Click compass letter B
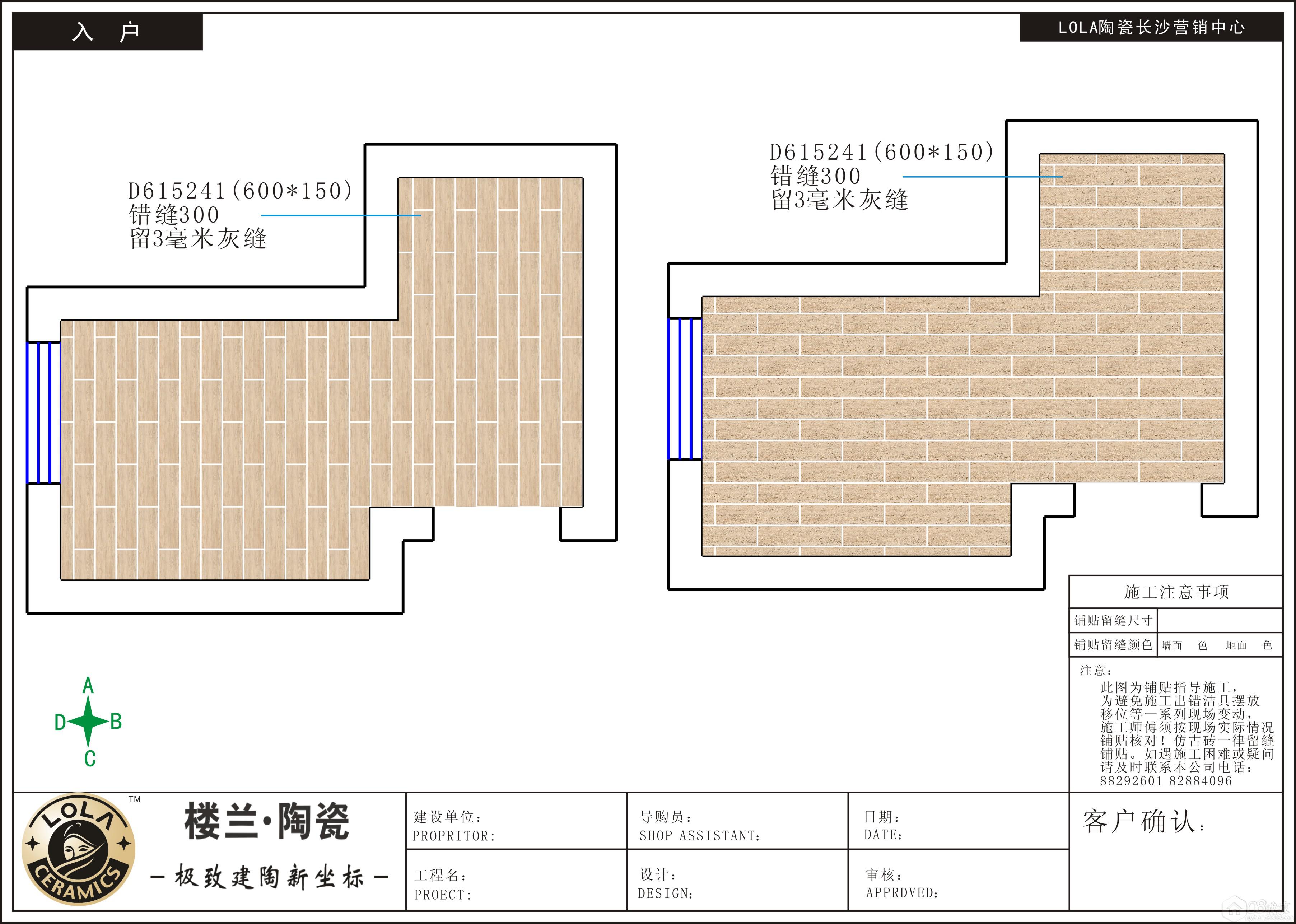 (x=116, y=722)
